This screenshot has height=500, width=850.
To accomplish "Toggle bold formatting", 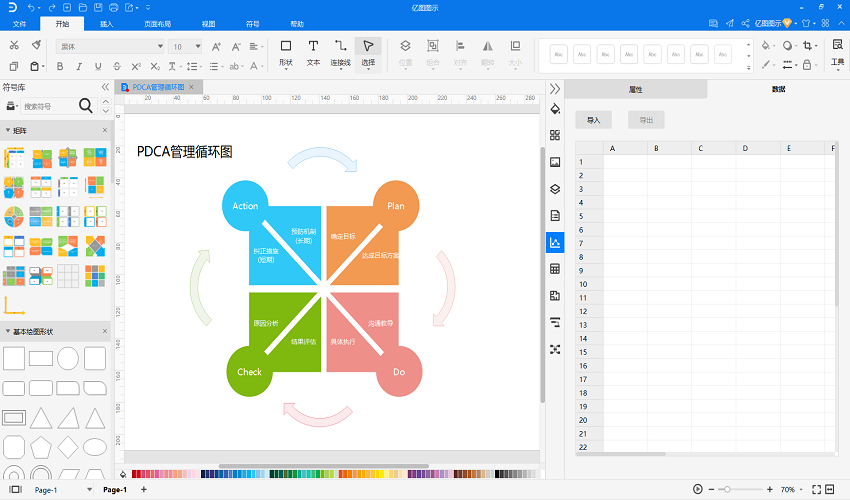I will 60,66.
